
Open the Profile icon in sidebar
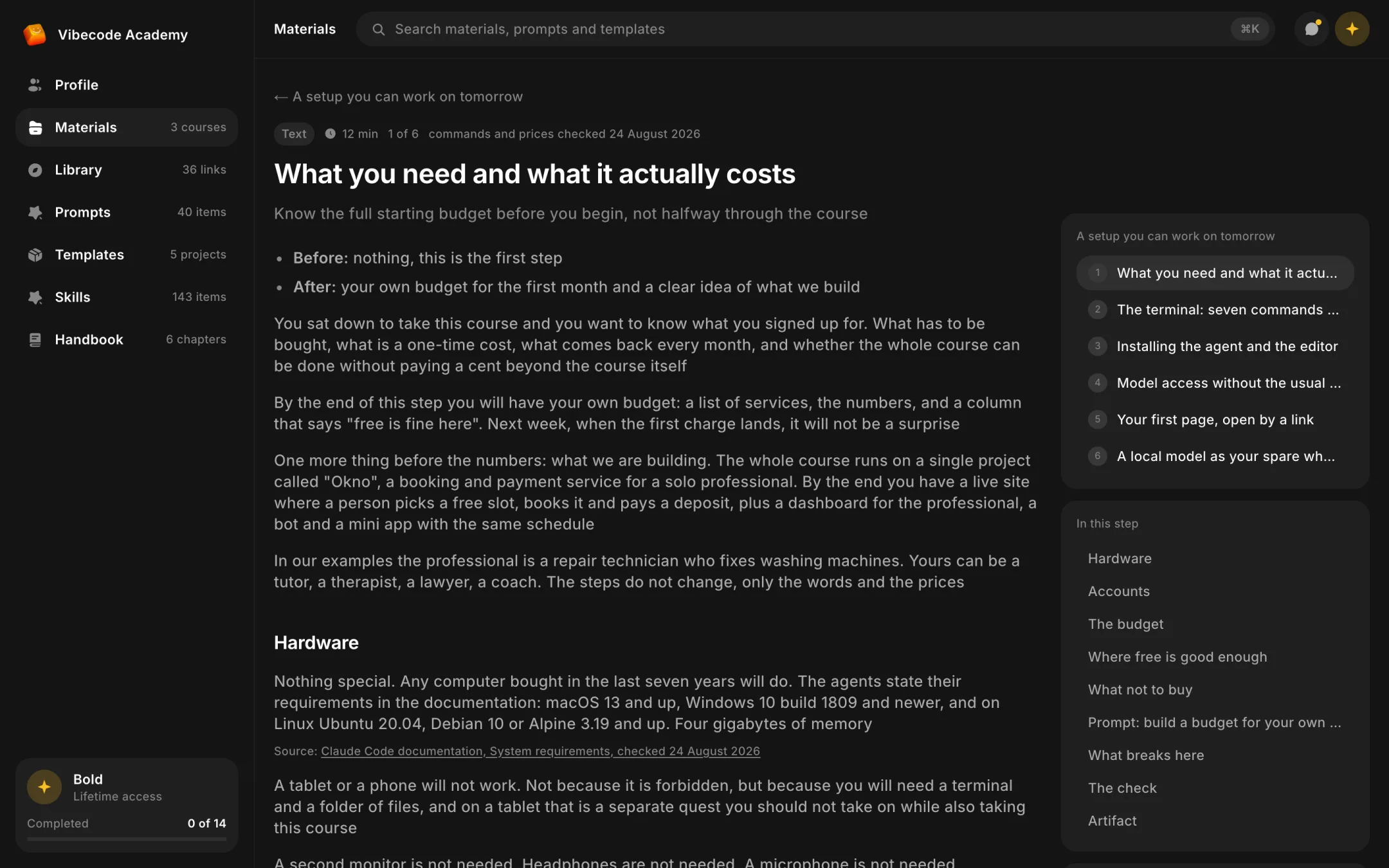pyautogui.click(x=35, y=85)
